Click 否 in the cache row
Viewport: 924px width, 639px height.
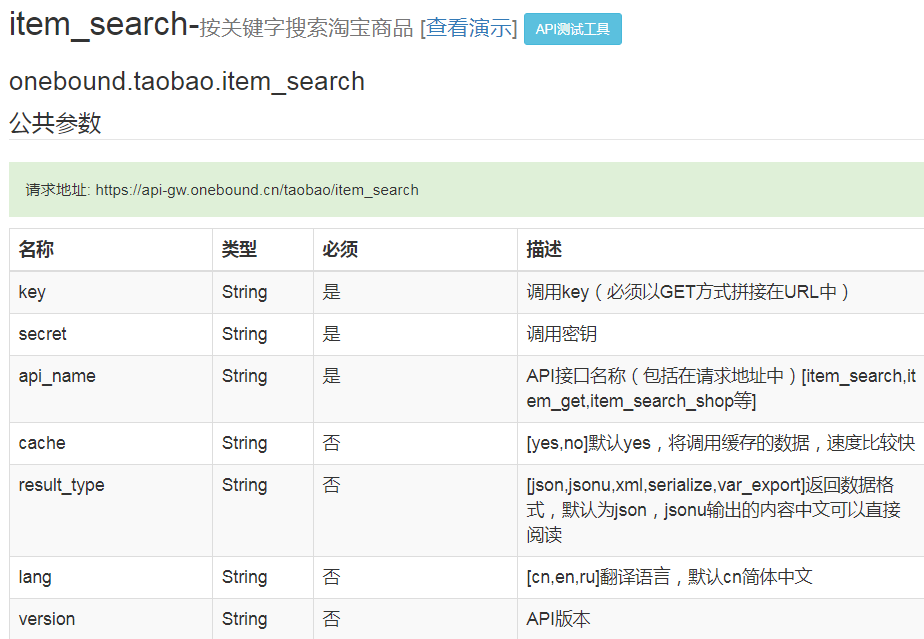(x=331, y=443)
